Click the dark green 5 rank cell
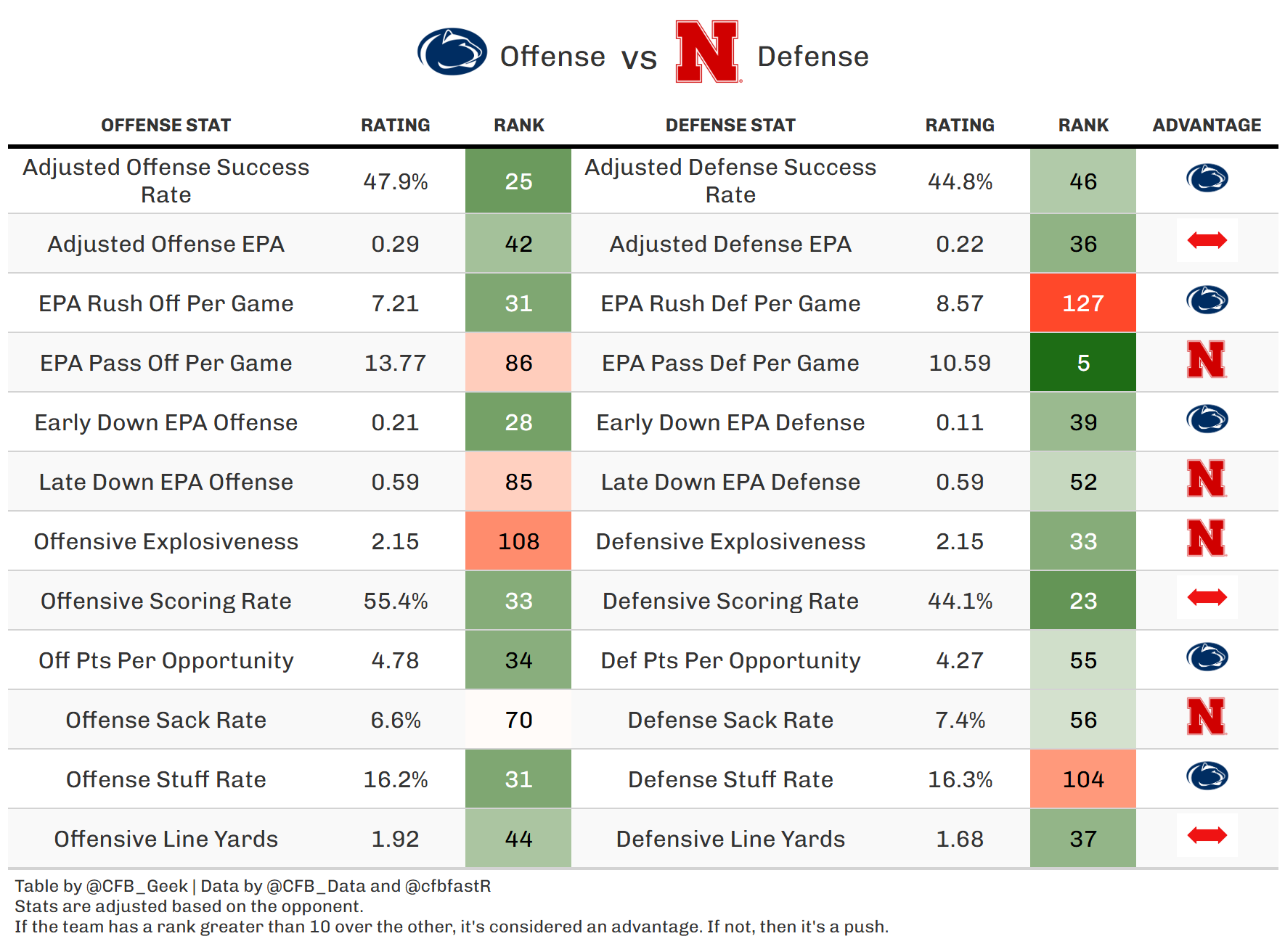This screenshot has height=952, width=1285. click(x=1082, y=363)
